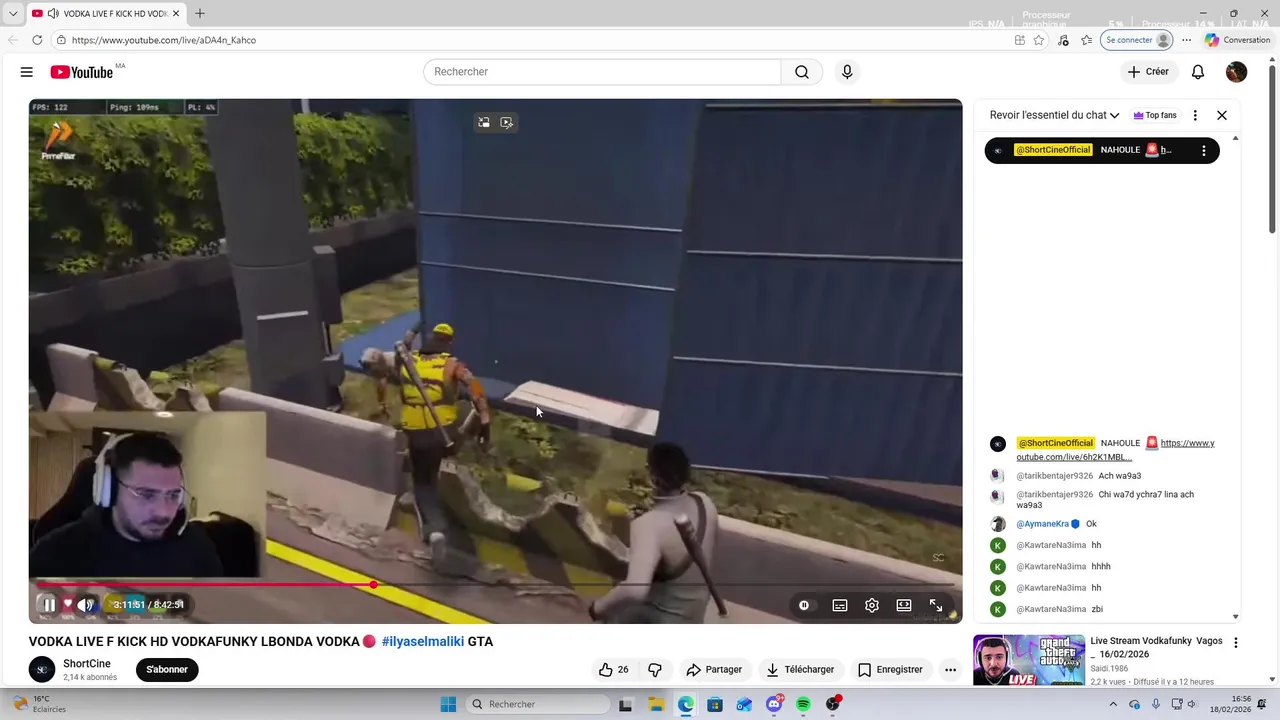This screenshot has height=720, width=1280.
Task: Open ShortCine channel name link
Action: click(x=87, y=663)
